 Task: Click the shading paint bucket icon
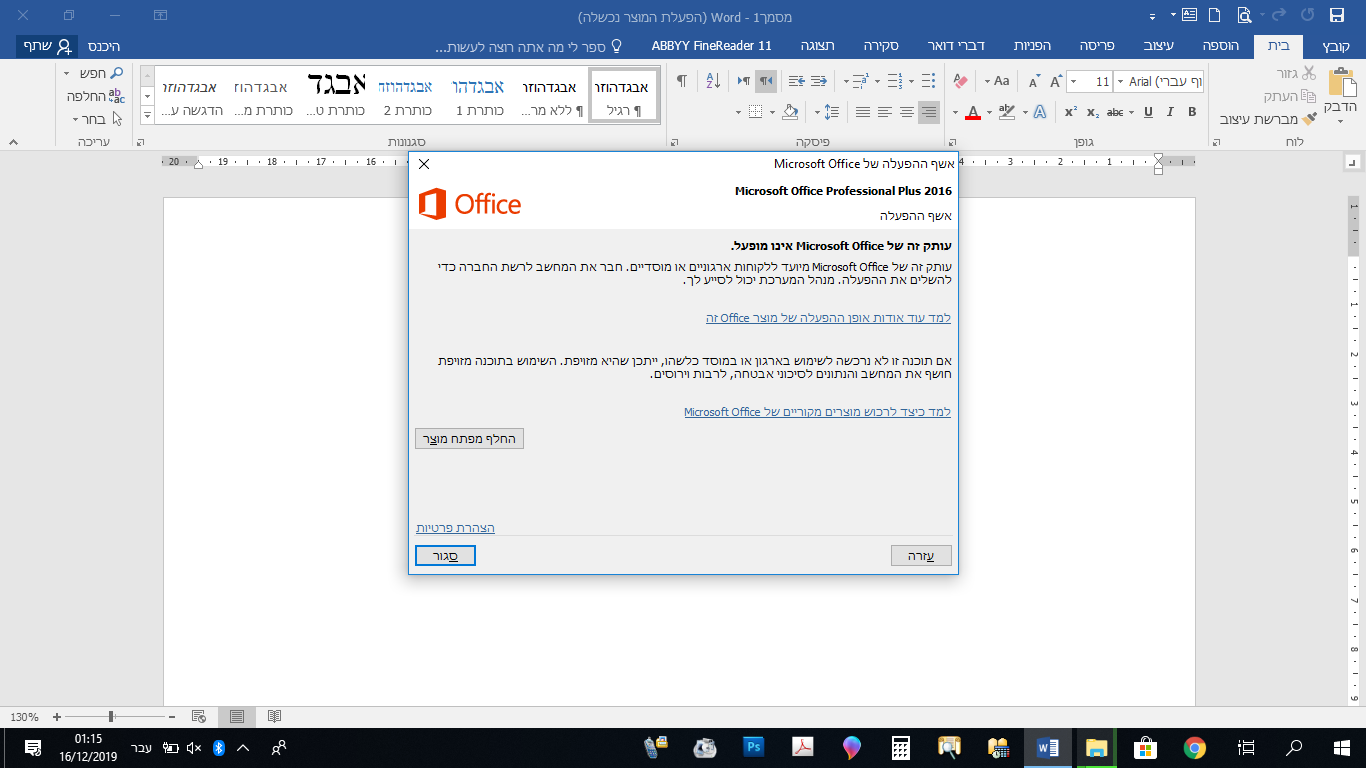click(790, 112)
